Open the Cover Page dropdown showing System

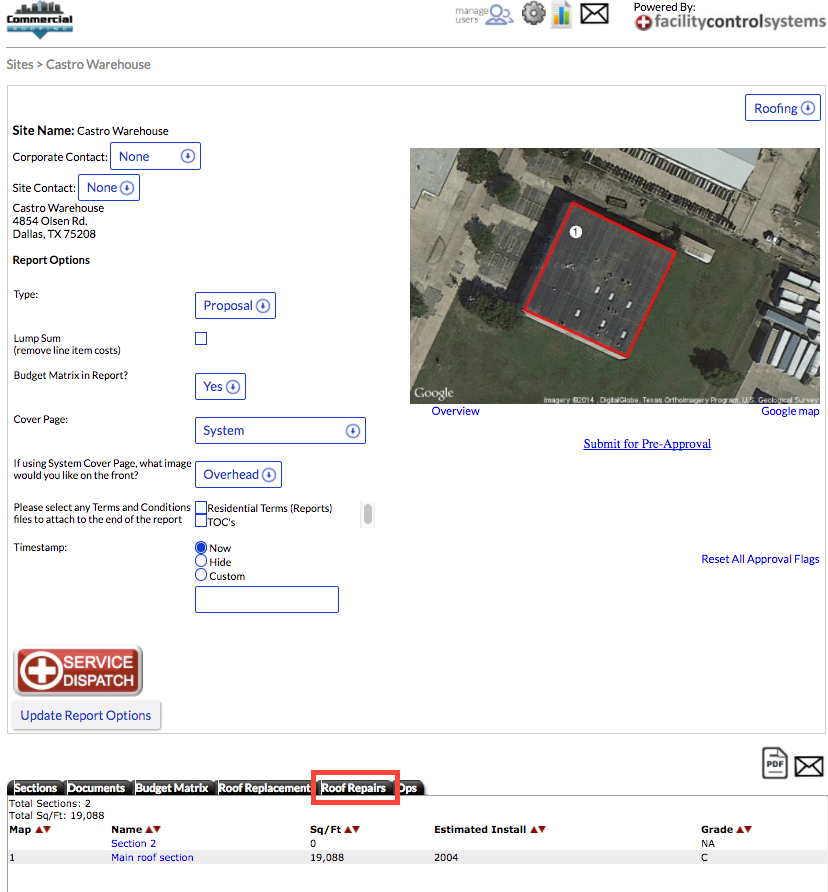click(x=280, y=431)
